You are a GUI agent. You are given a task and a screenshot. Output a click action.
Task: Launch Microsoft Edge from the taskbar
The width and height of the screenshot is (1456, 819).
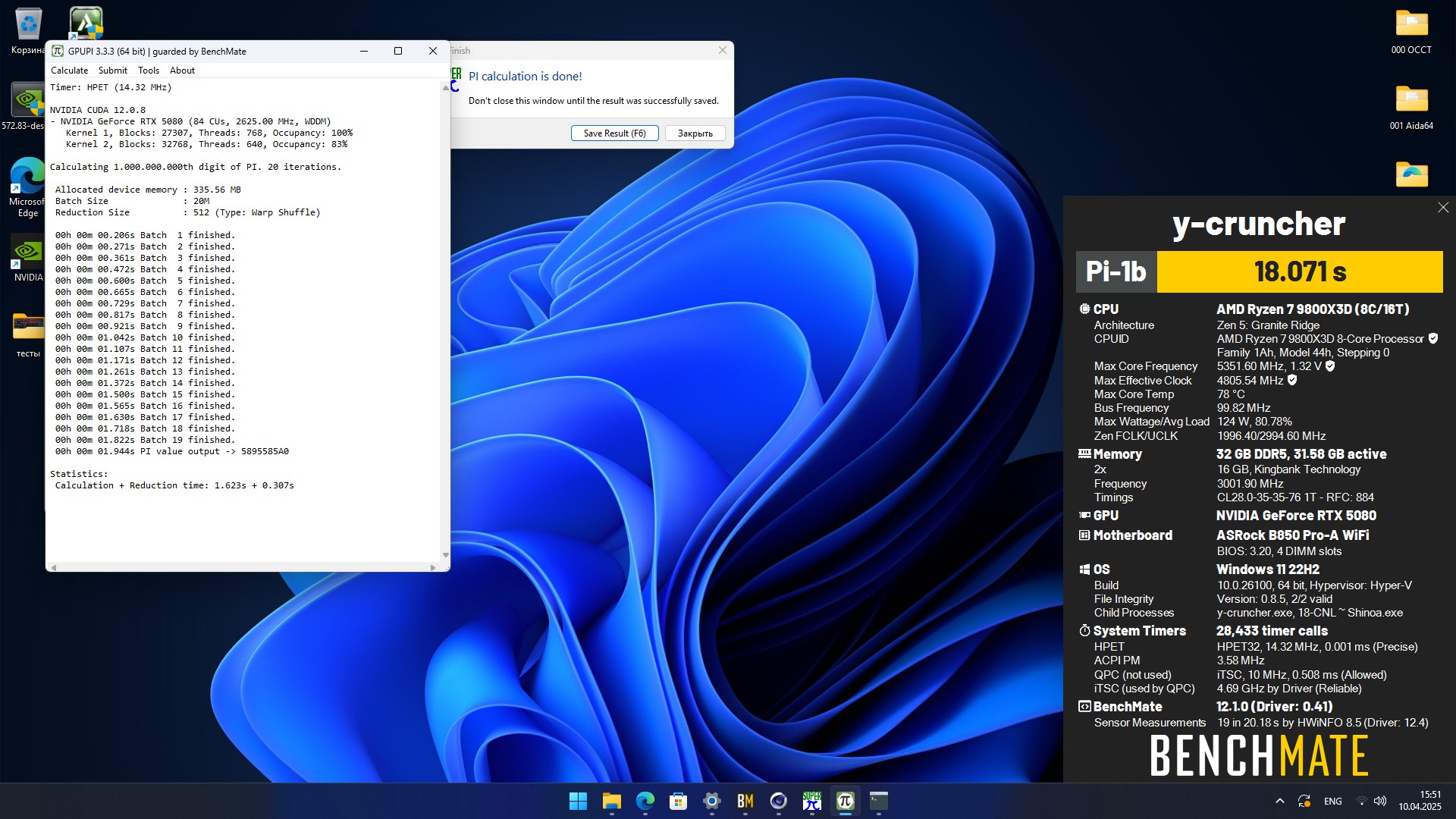point(645,801)
